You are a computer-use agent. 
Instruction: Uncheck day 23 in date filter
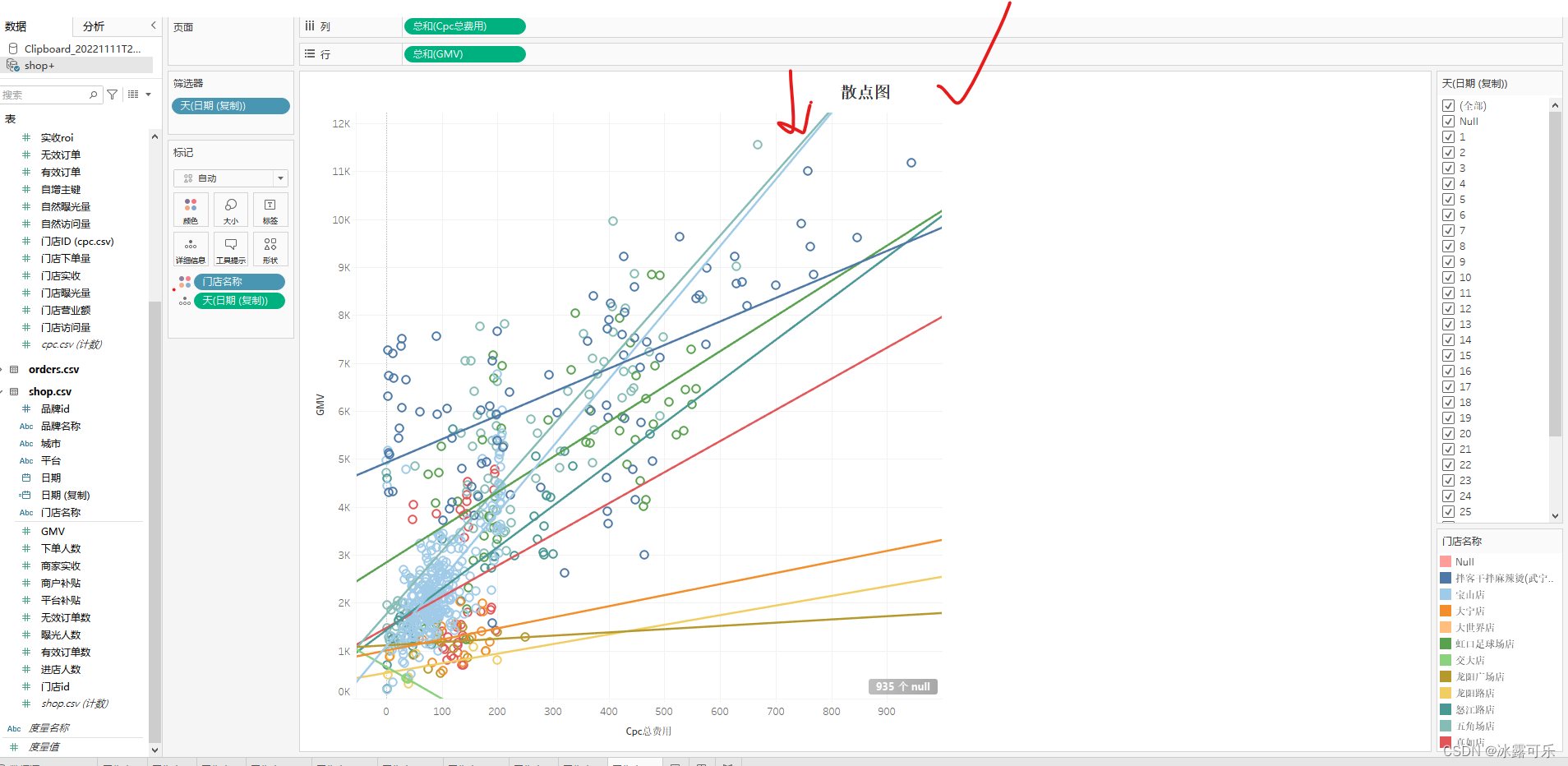[x=1448, y=481]
